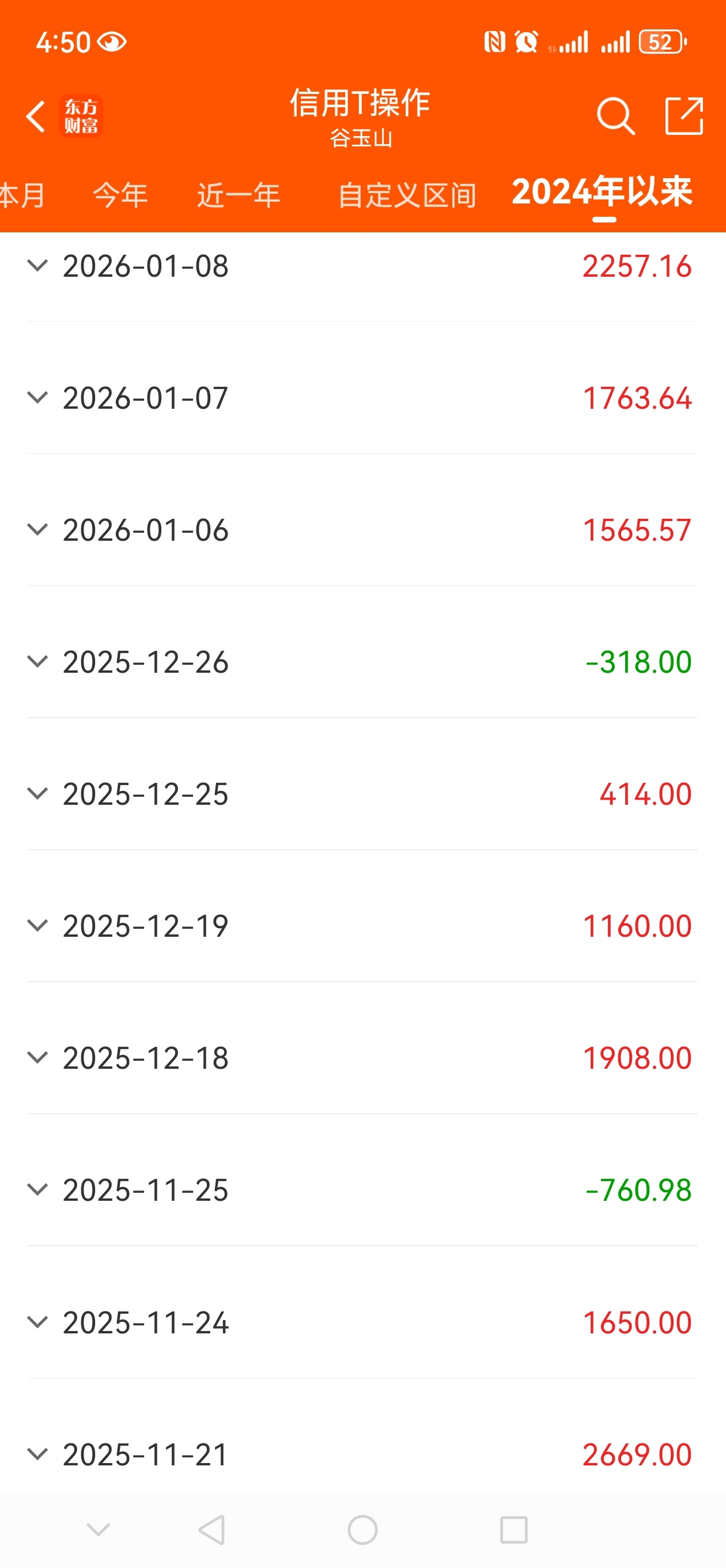Select 2024年以来 tab

[x=602, y=193]
